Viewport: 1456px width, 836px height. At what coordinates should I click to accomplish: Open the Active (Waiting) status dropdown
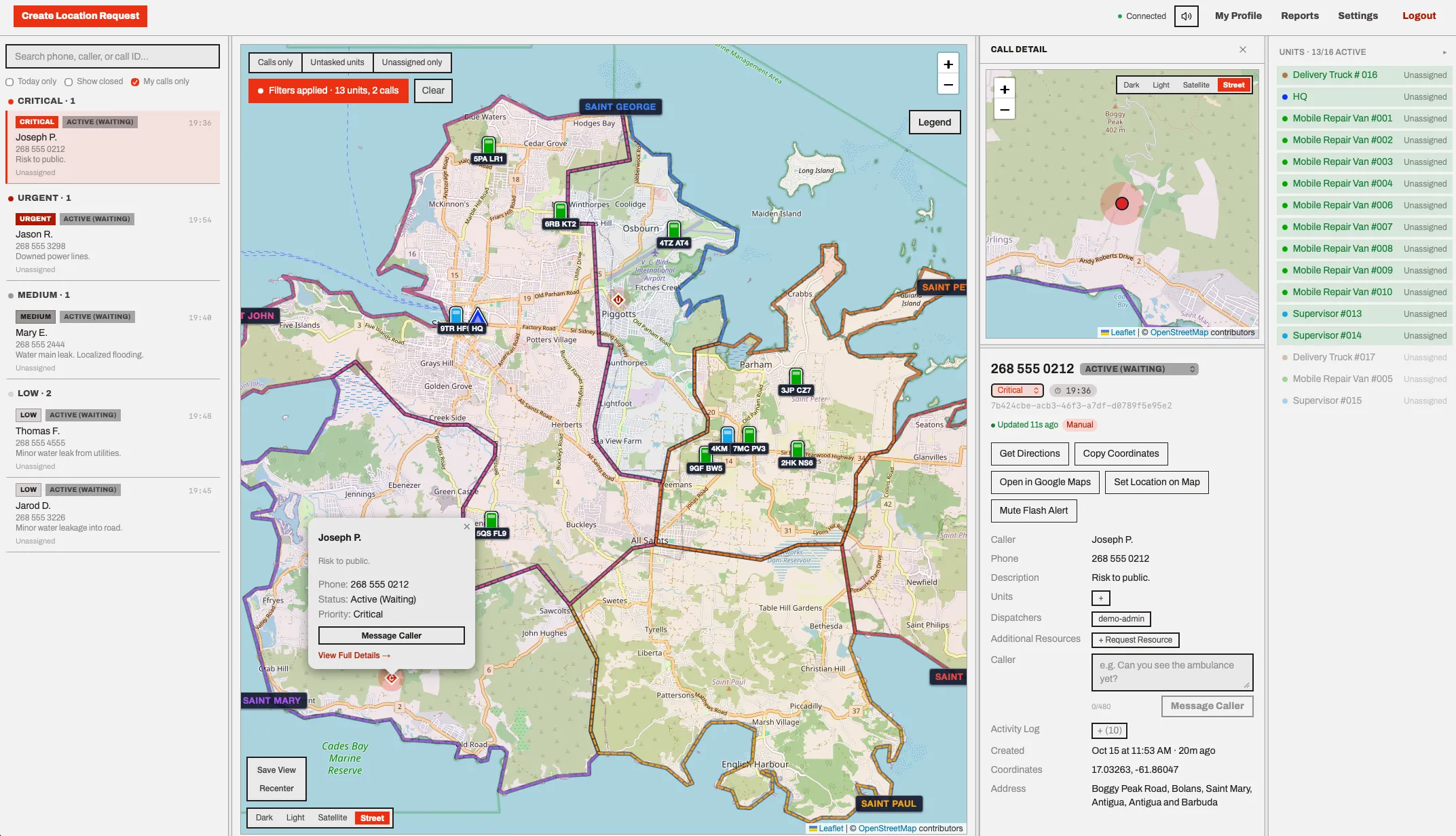1139,369
